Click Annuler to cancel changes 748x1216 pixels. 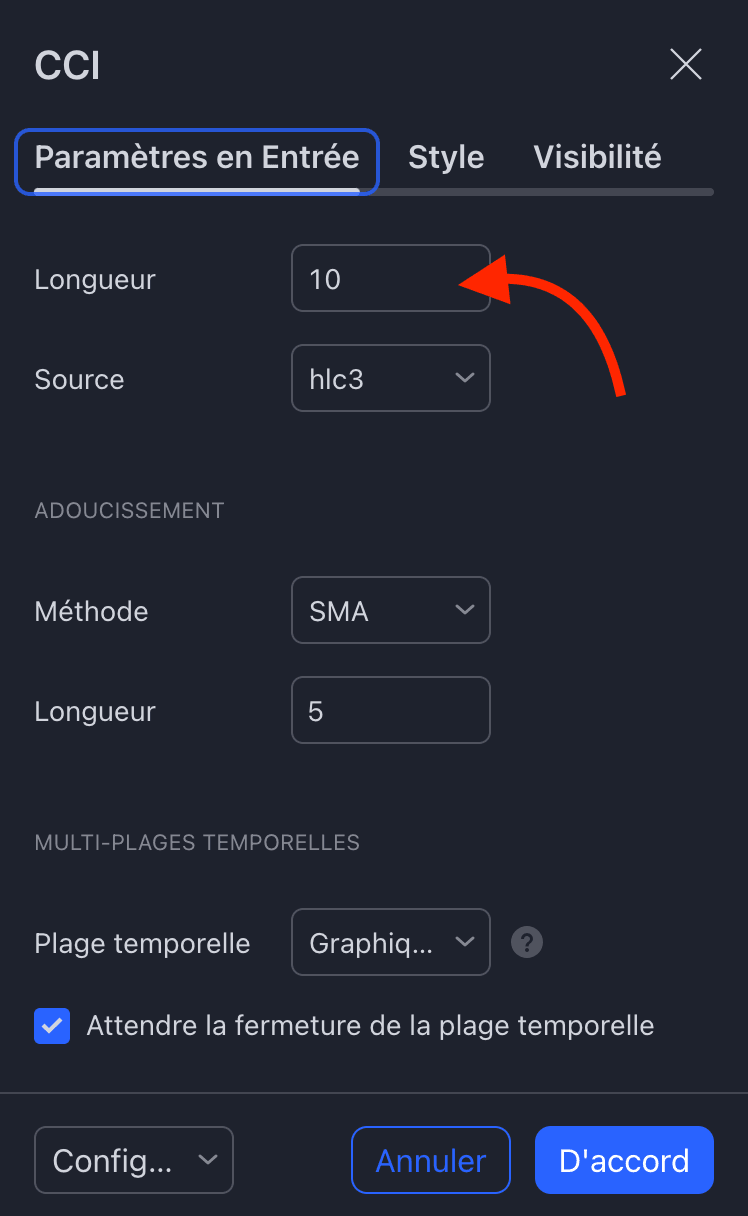430,1160
